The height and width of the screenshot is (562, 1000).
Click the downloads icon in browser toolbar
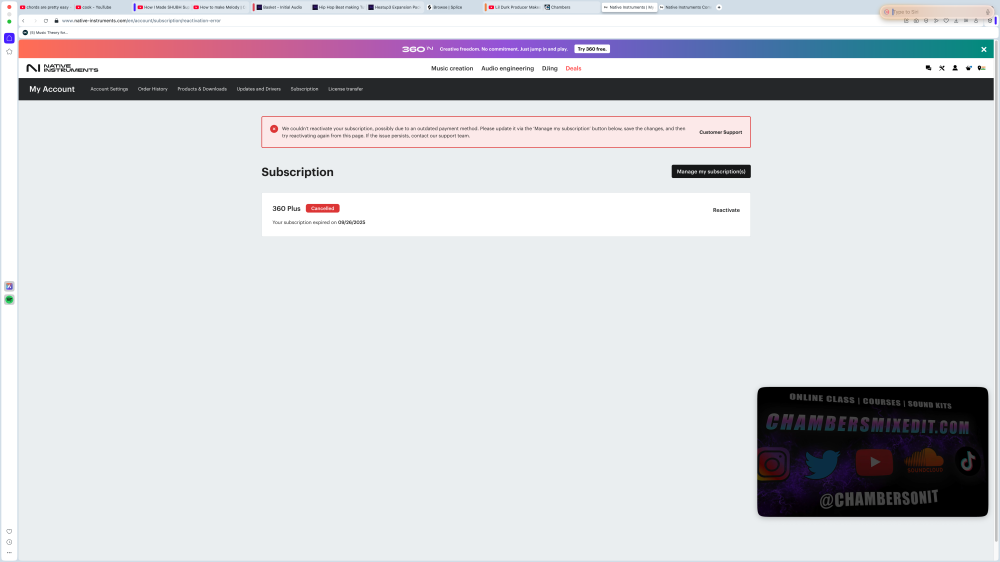(956, 20)
